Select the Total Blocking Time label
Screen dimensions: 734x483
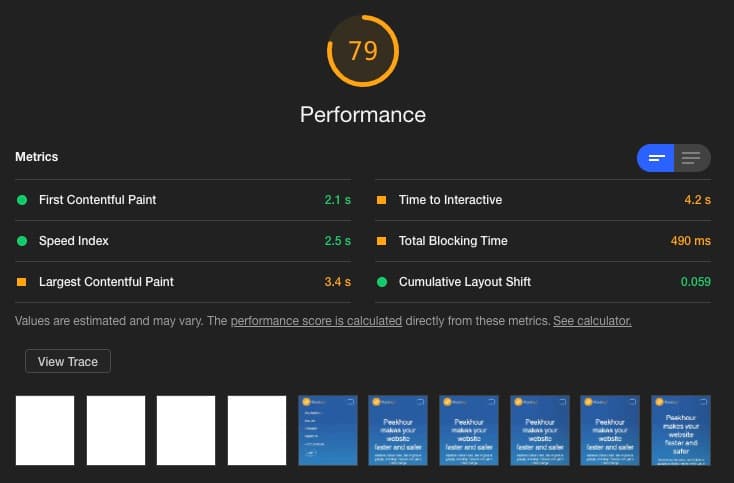[453, 241]
